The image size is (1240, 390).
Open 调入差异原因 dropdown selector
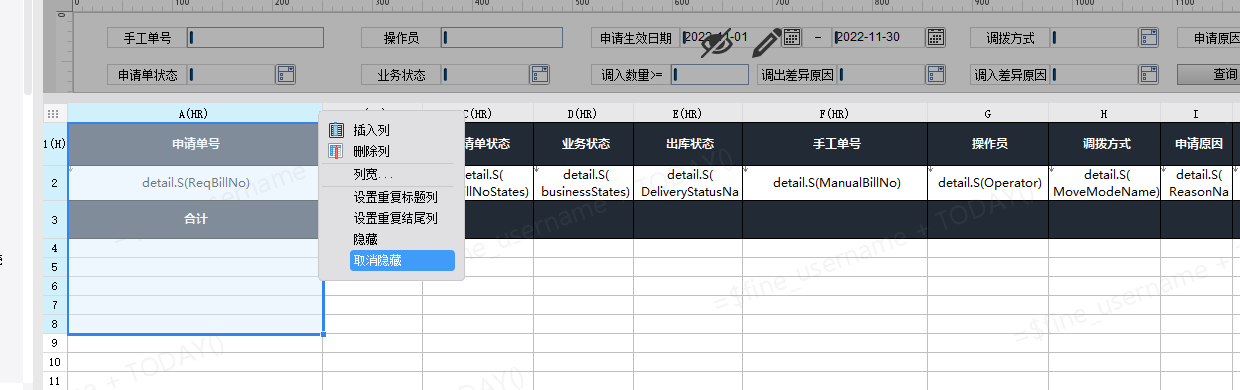[1148, 74]
